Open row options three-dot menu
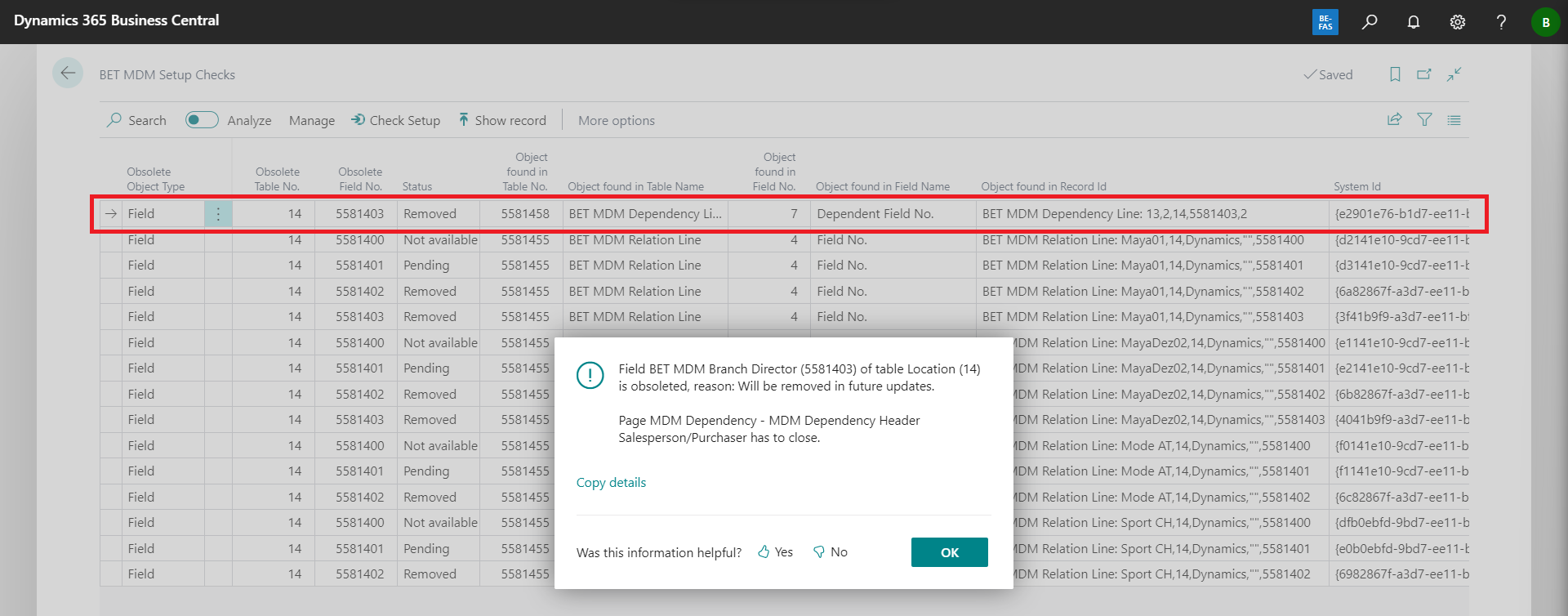1568x616 pixels. [218, 214]
